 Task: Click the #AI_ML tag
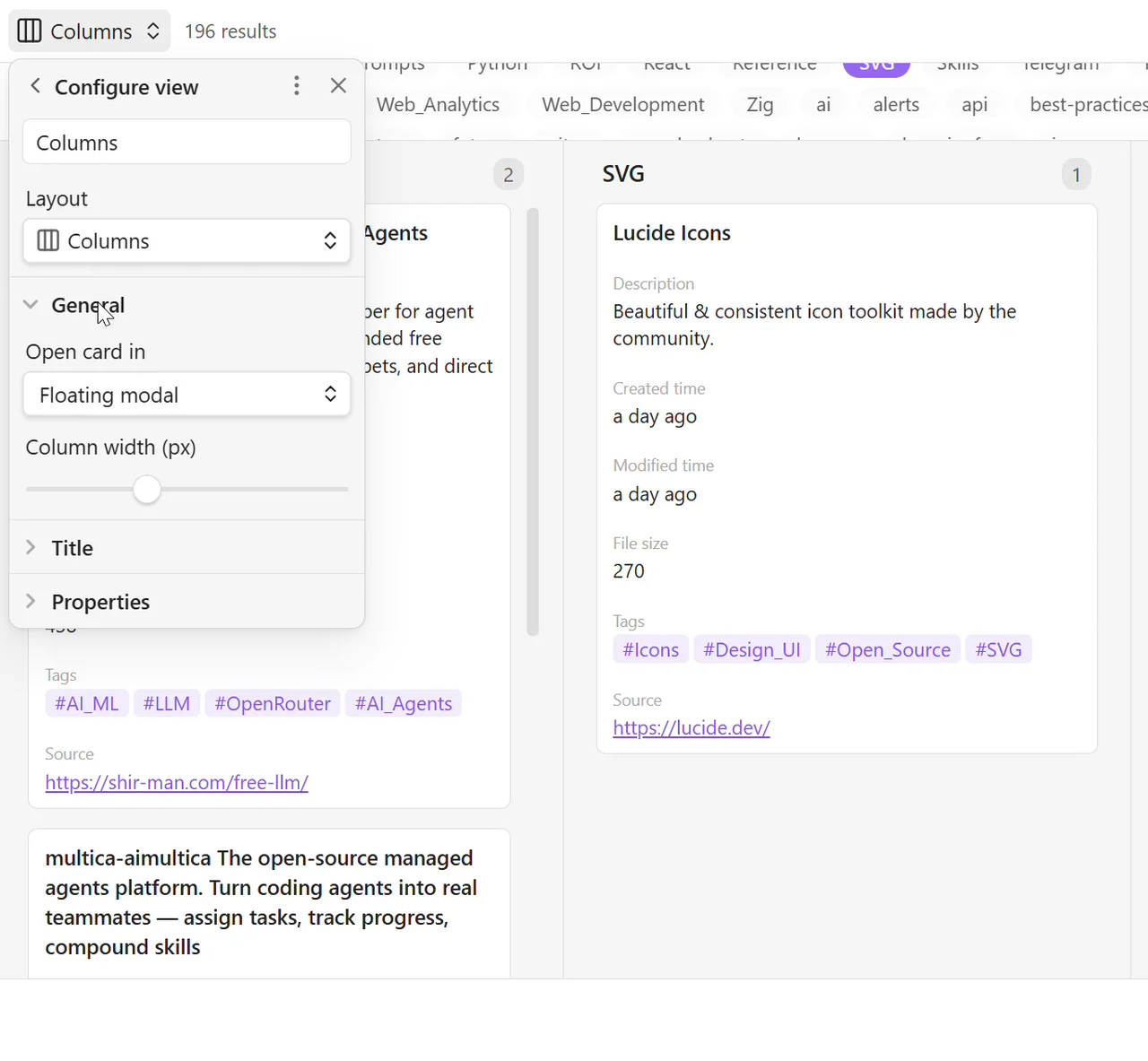click(x=87, y=703)
